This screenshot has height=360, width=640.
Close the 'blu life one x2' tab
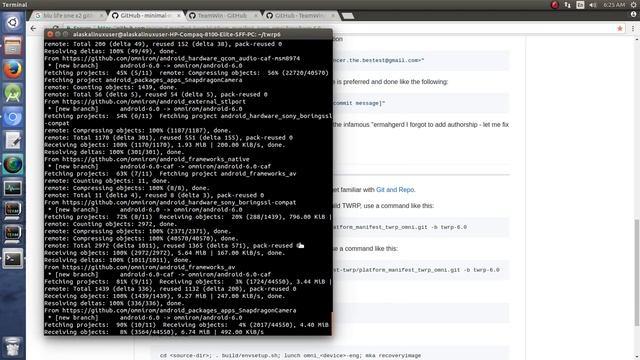pos(101,16)
